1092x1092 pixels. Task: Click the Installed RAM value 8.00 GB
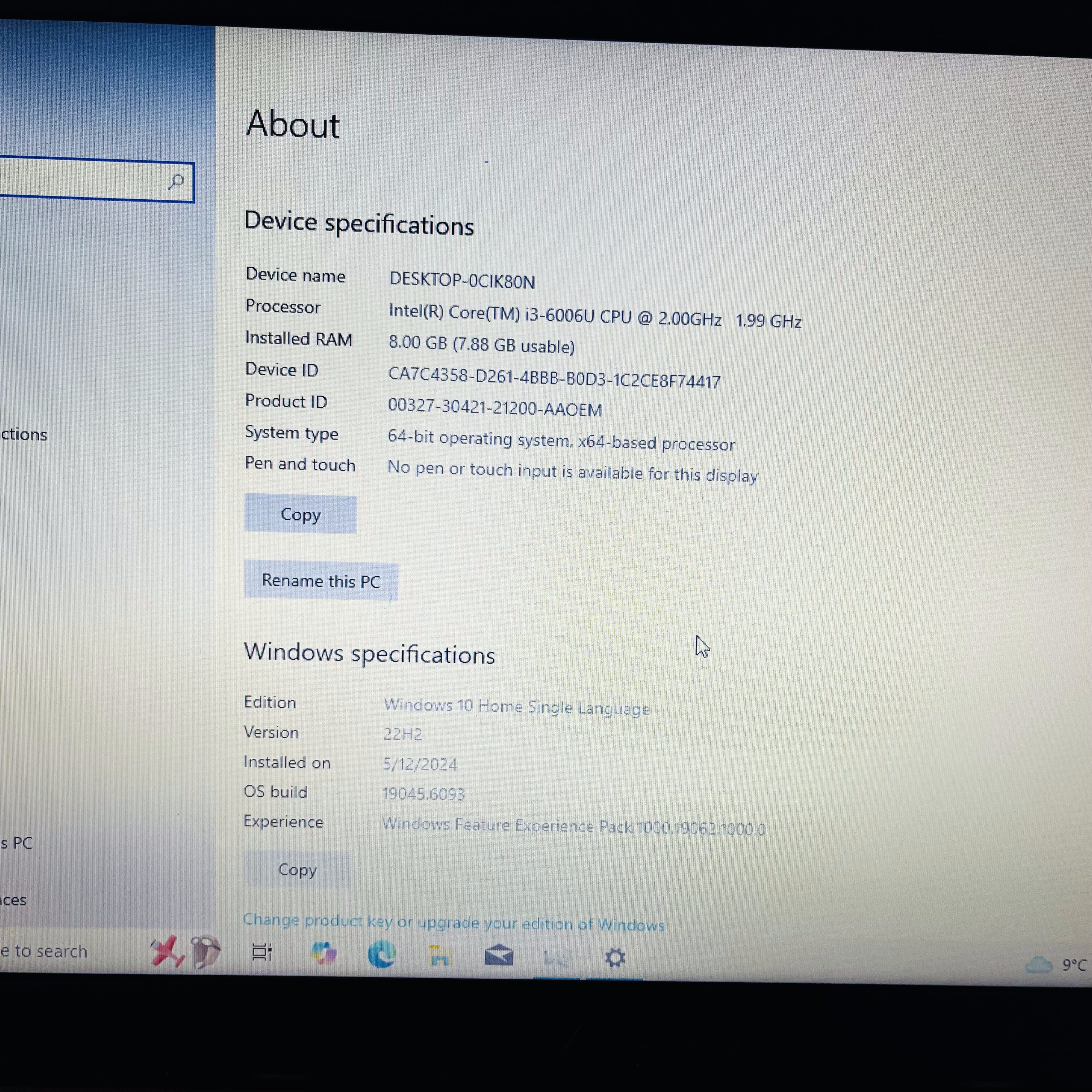[482, 344]
